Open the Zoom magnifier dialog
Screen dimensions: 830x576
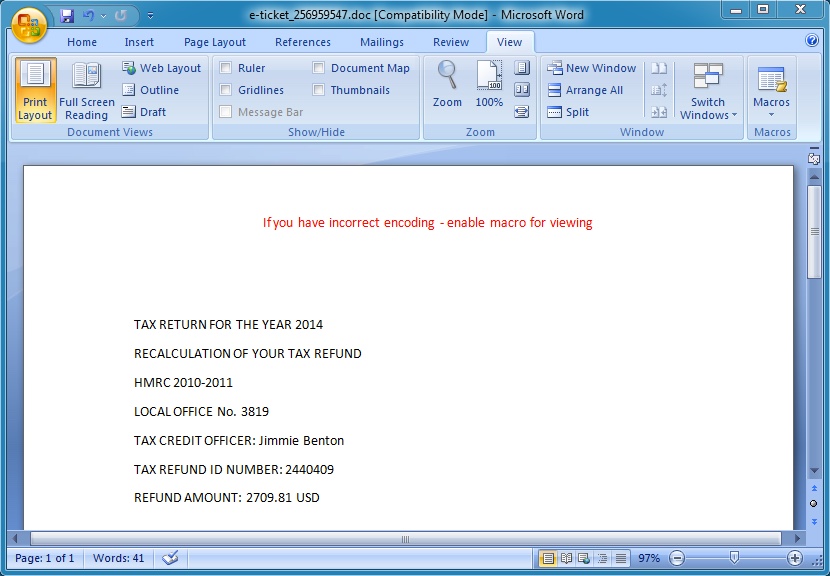click(447, 84)
